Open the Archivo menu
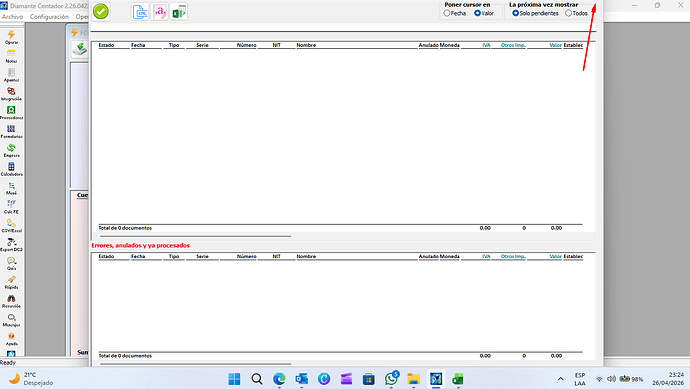Screen dimensions: 690x389 coord(12,17)
